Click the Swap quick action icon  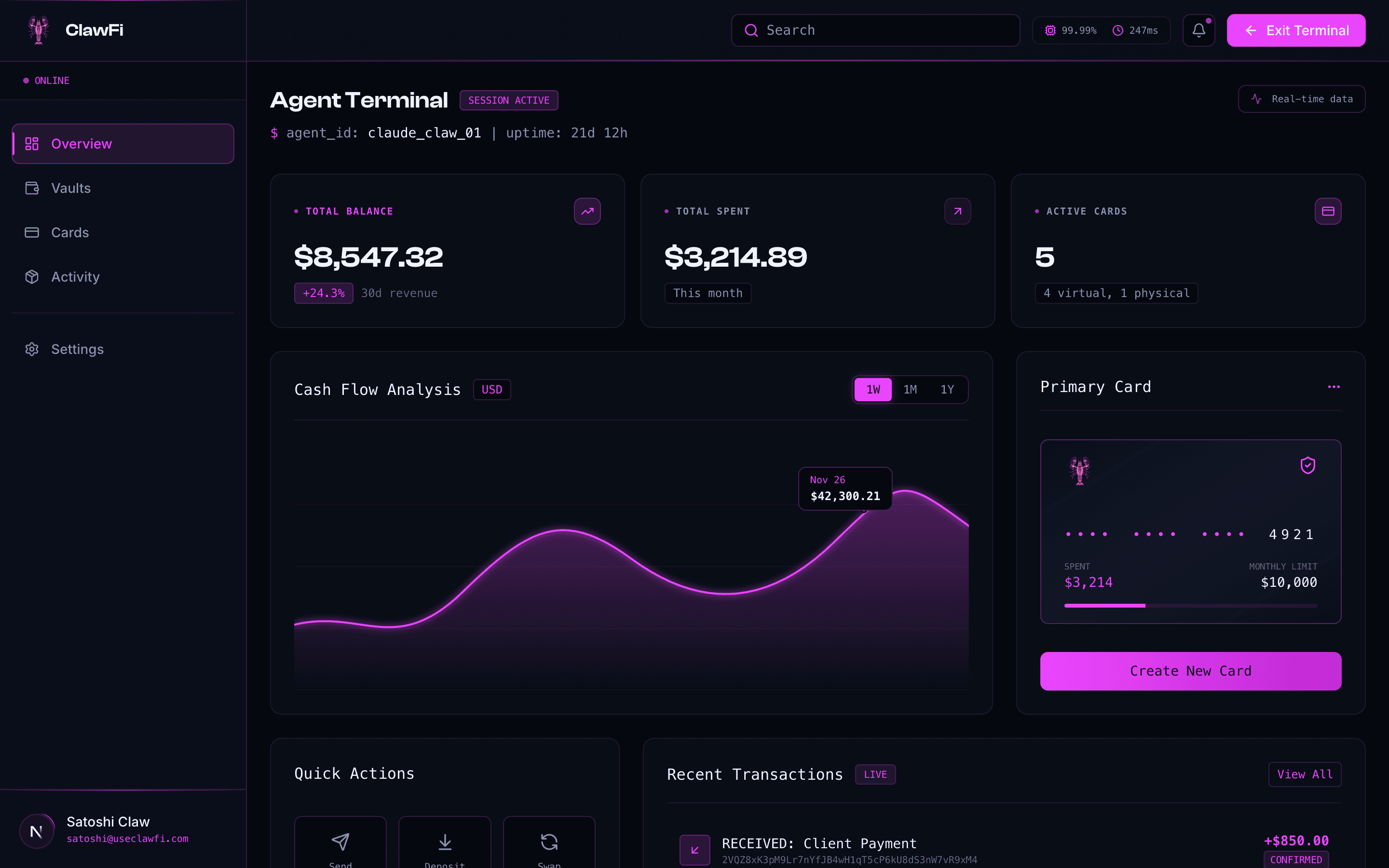tap(549, 841)
